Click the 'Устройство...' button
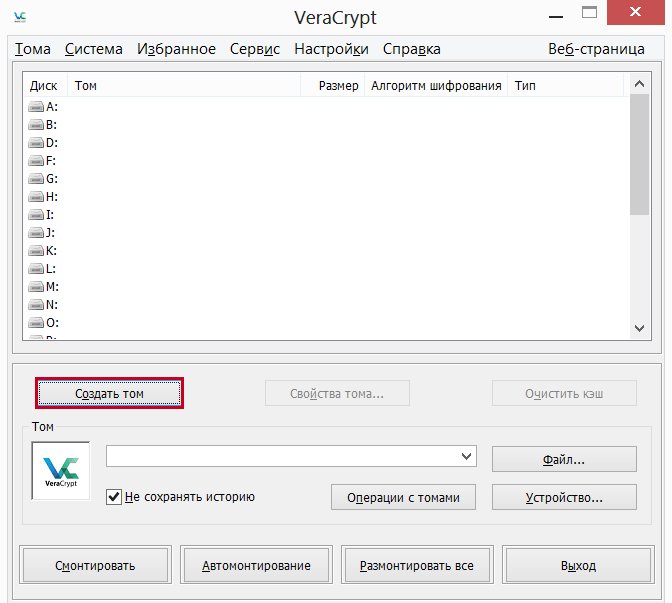The height and width of the screenshot is (603, 672). point(564,497)
